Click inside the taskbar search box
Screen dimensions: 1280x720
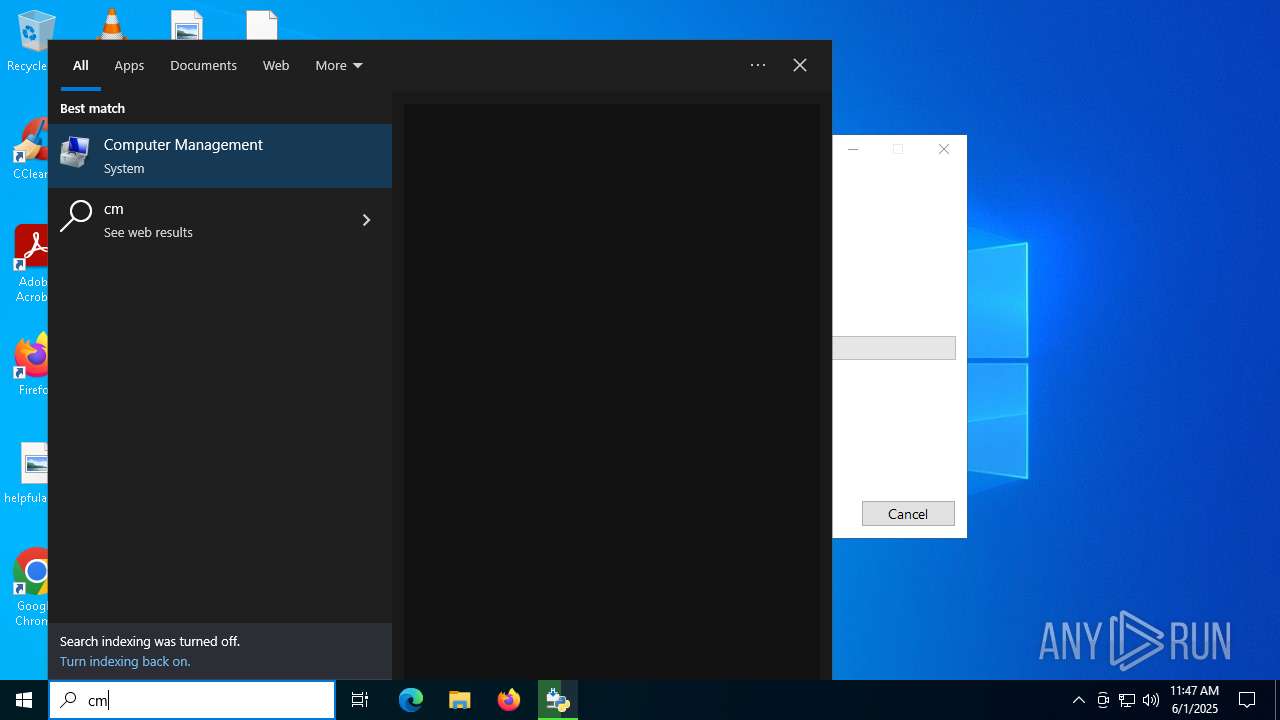pyautogui.click(x=192, y=700)
